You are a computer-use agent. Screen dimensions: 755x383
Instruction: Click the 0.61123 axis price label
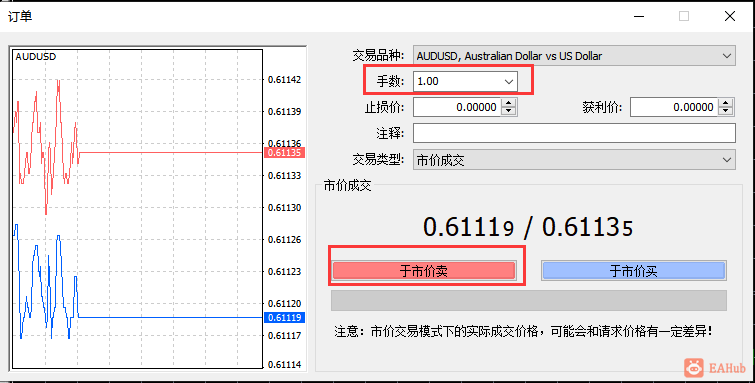click(284, 271)
